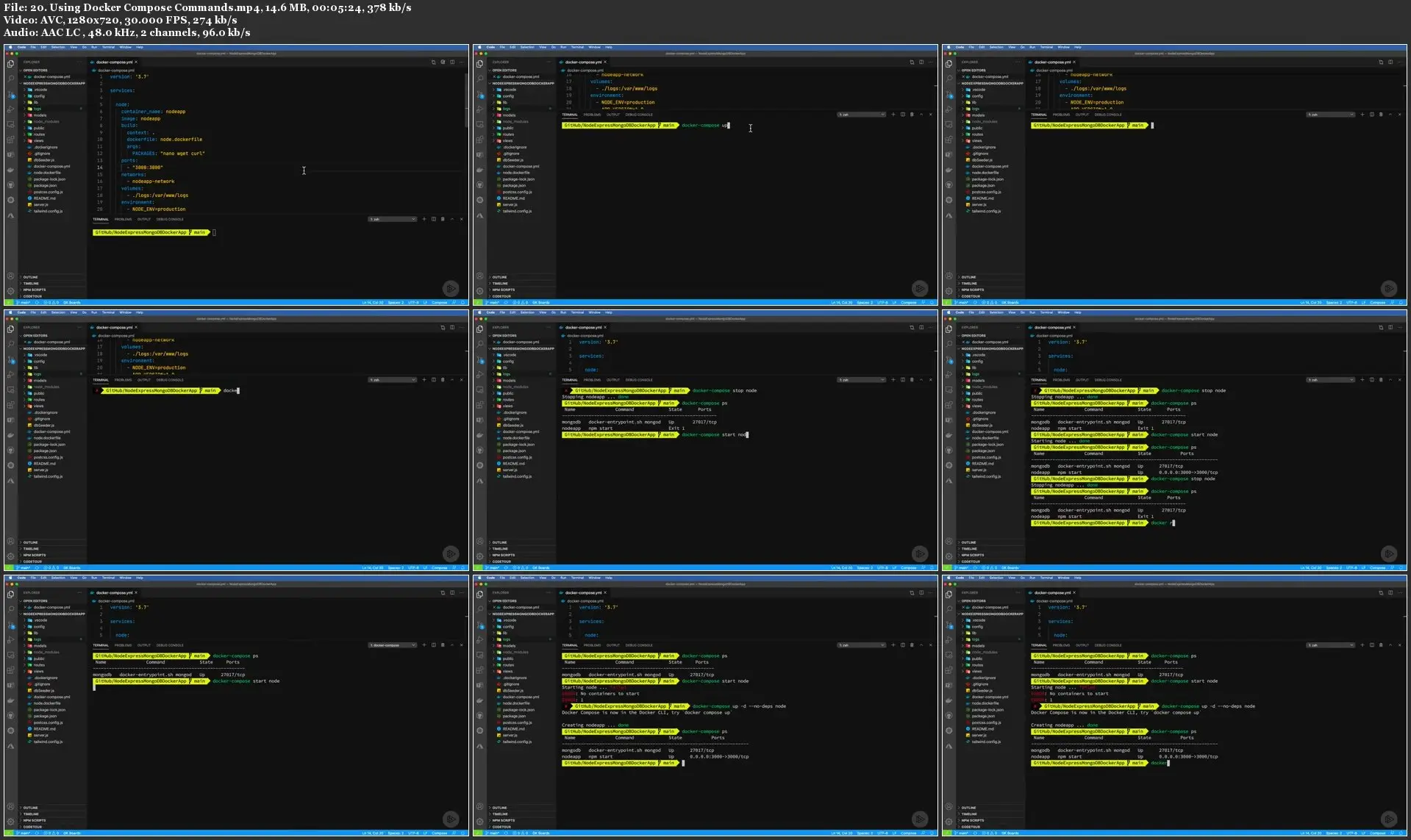
Task: Click the play overlay in the fifth thumbnail
Action: pos(920,554)
